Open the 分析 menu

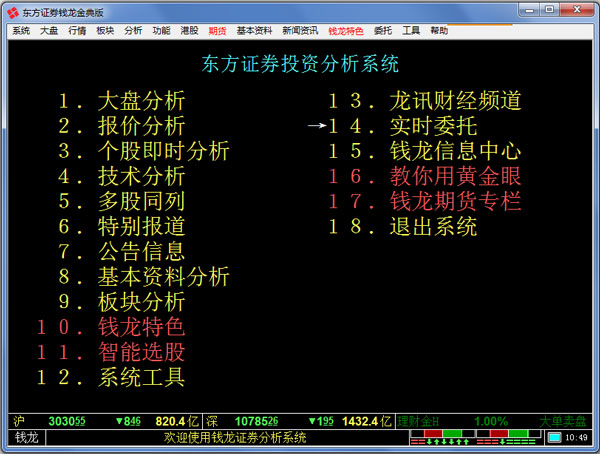tap(133, 31)
